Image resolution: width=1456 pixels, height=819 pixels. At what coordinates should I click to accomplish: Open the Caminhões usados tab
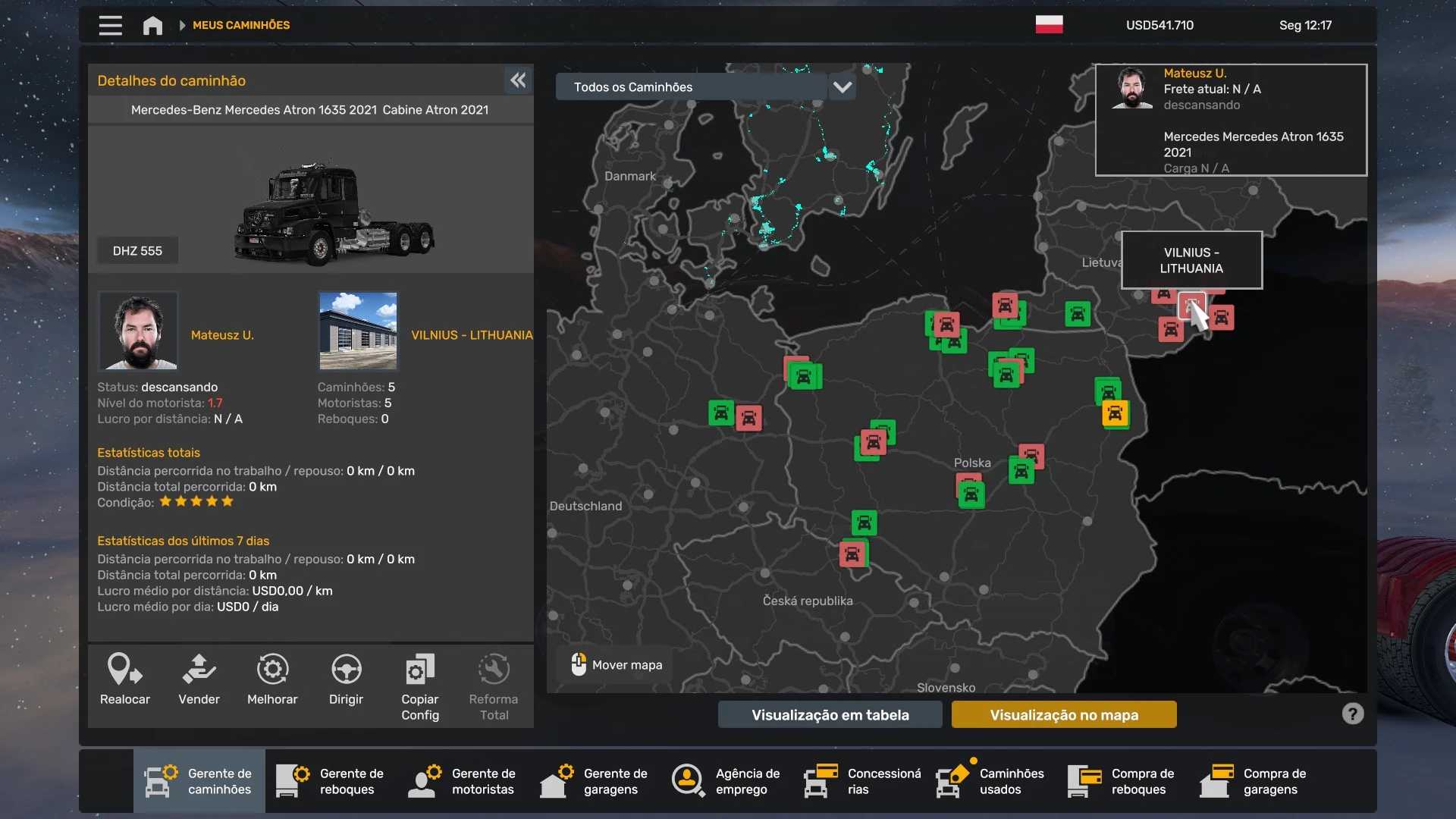[x=991, y=781]
